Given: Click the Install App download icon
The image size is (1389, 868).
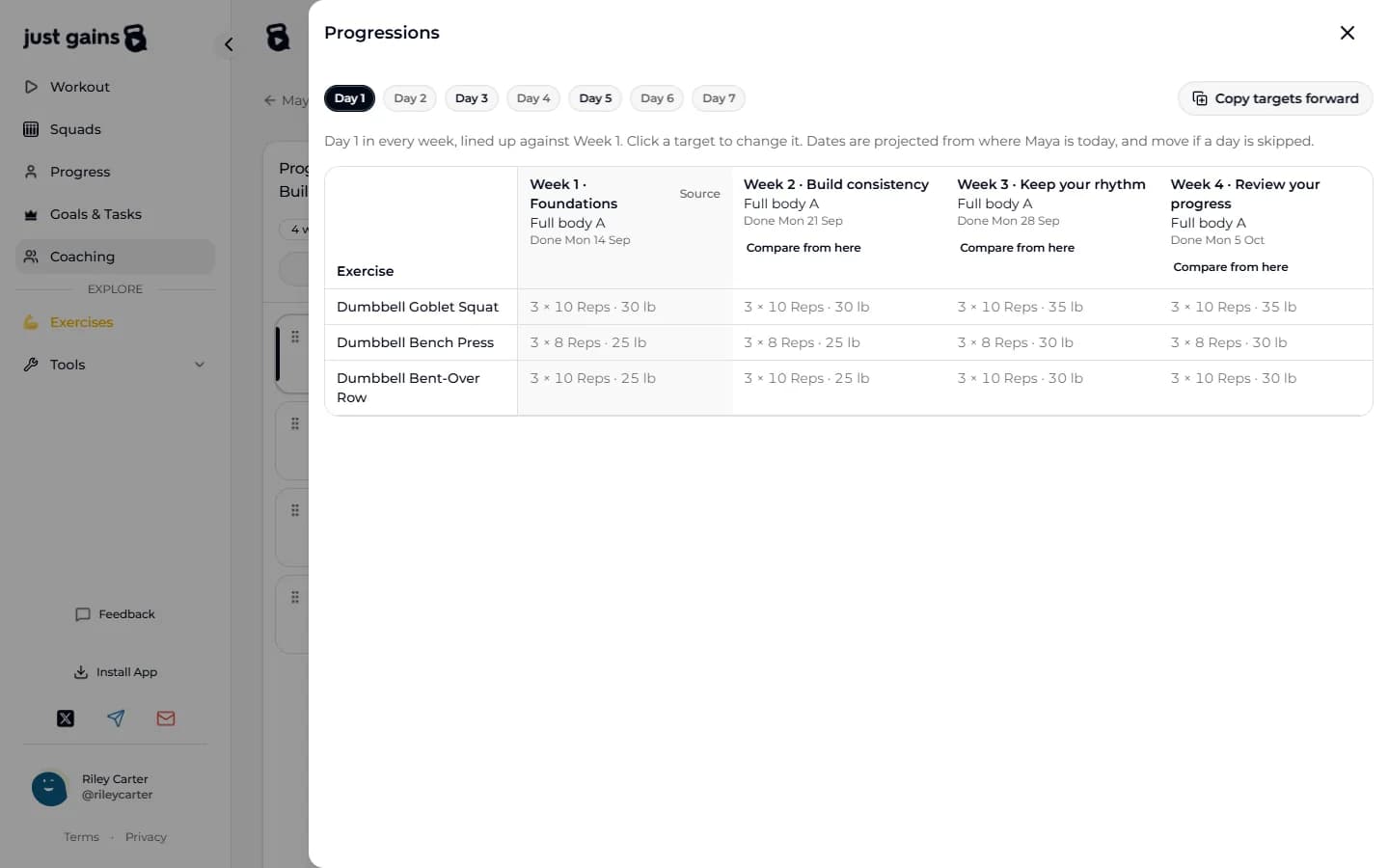Looking at the screenshot, I should pyautogui.click(x=81, y=672).
